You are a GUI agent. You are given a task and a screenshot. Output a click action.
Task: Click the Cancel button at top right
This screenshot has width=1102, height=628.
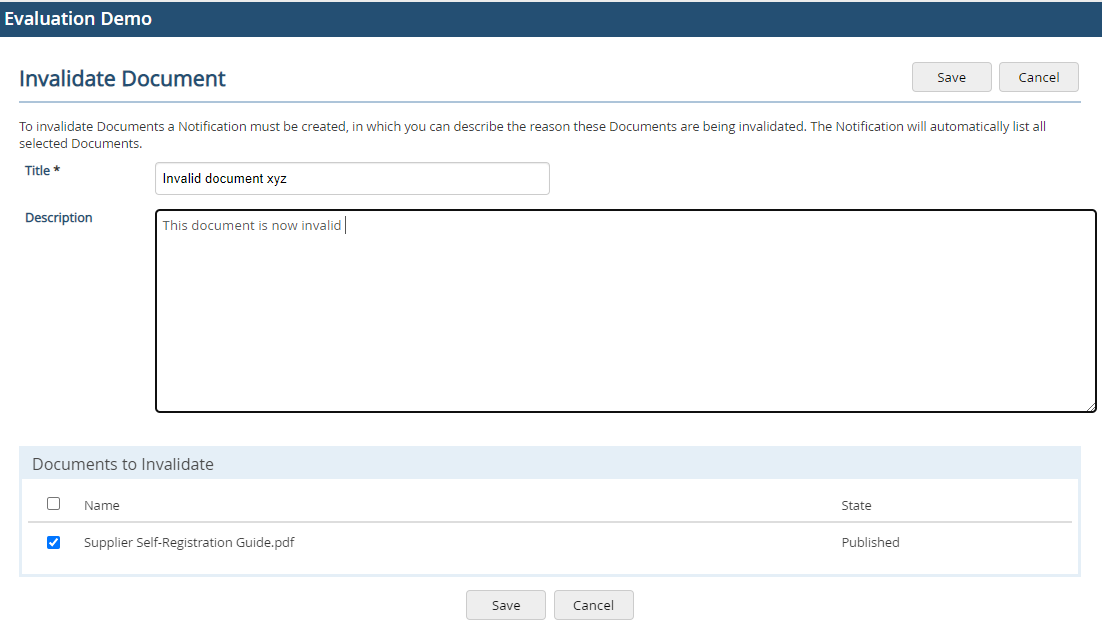(1038, 77)
